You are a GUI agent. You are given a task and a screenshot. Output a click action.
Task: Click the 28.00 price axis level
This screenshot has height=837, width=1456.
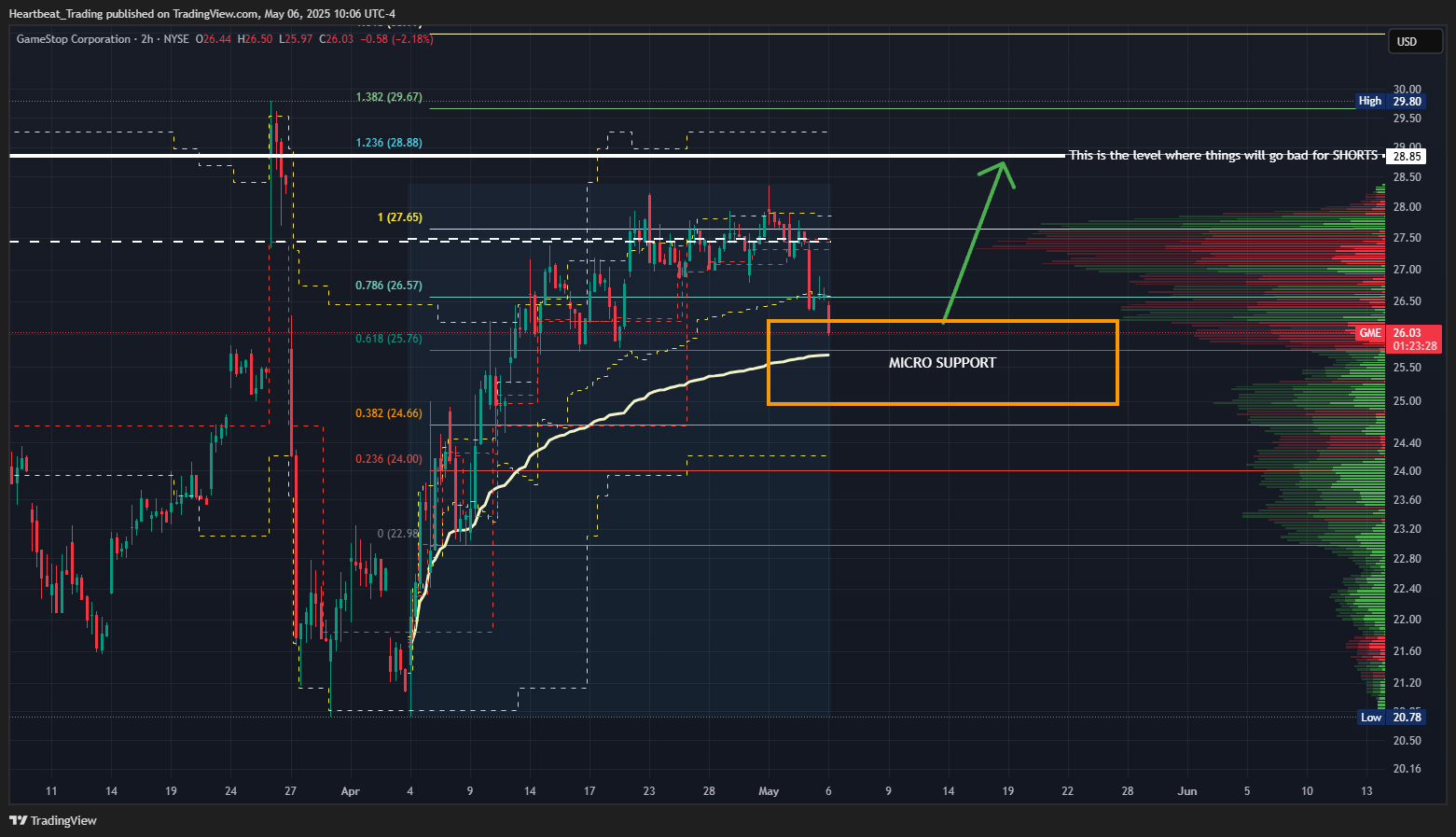1407,207
